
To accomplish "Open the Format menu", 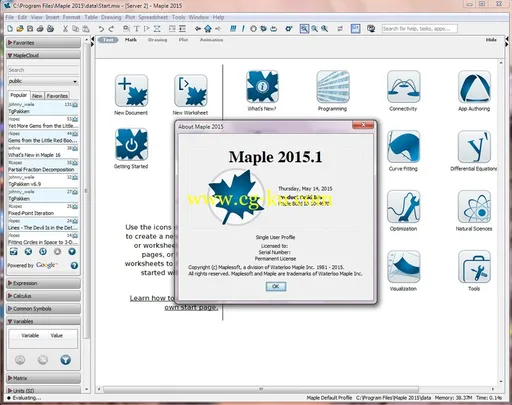I will [71, 17].
